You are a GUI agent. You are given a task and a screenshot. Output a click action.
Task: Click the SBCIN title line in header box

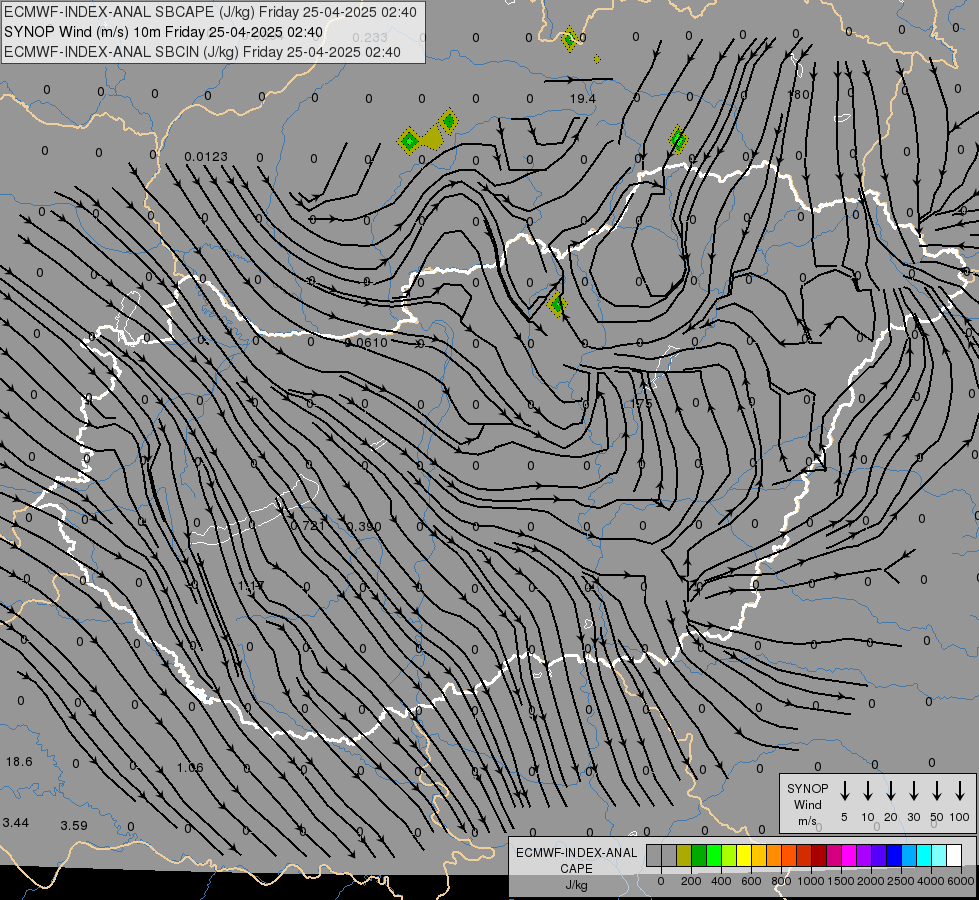coord(202,52)
